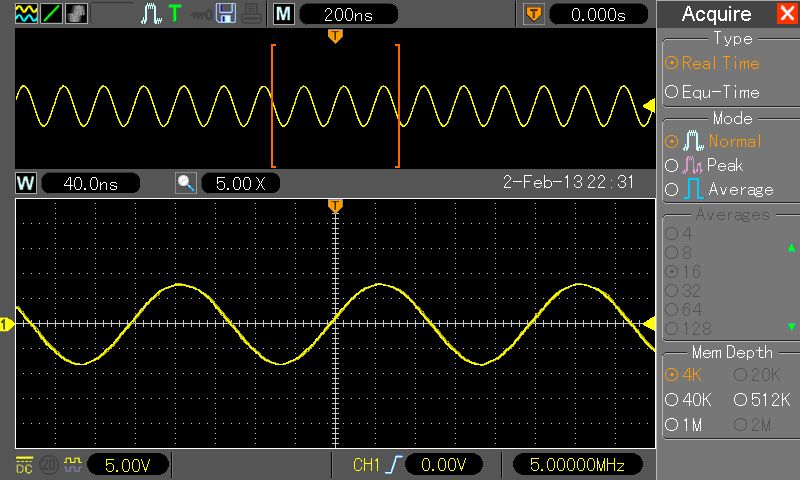This screenshot has height=480, width=800.
Task: Click the normal acquisition pulse icon in top bar
Action: 152,14
